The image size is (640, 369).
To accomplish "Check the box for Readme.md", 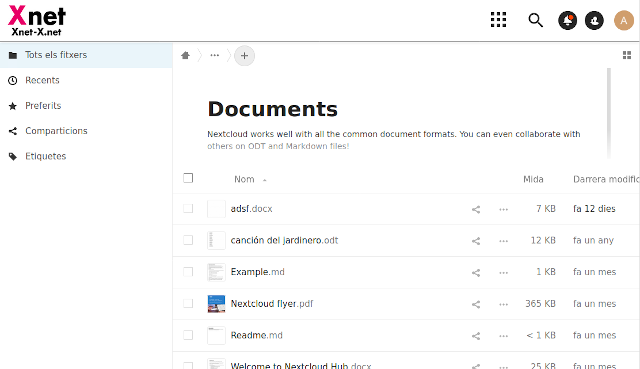I will point(188,335).
